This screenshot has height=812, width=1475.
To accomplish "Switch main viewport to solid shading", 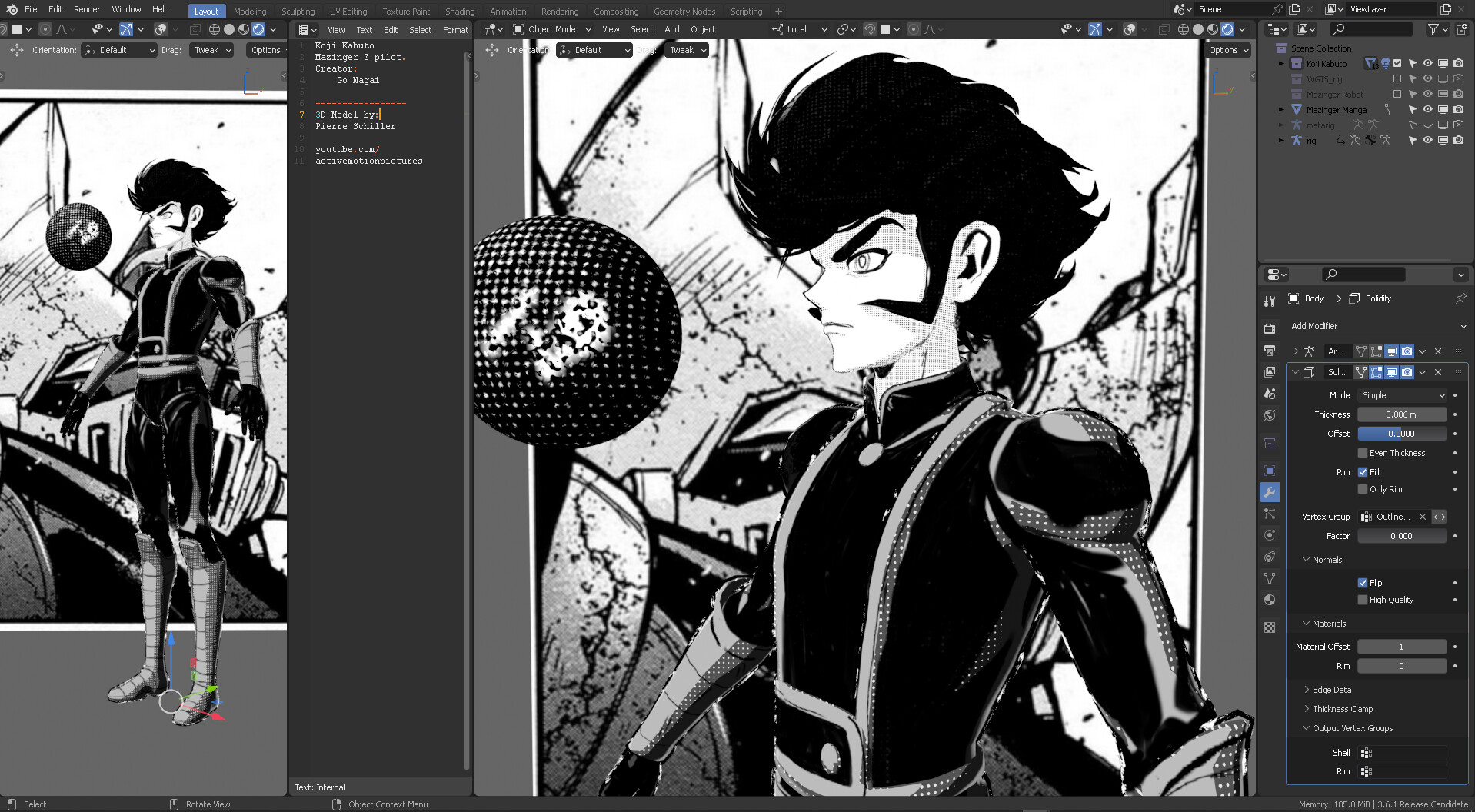I will pos(1198,29).
